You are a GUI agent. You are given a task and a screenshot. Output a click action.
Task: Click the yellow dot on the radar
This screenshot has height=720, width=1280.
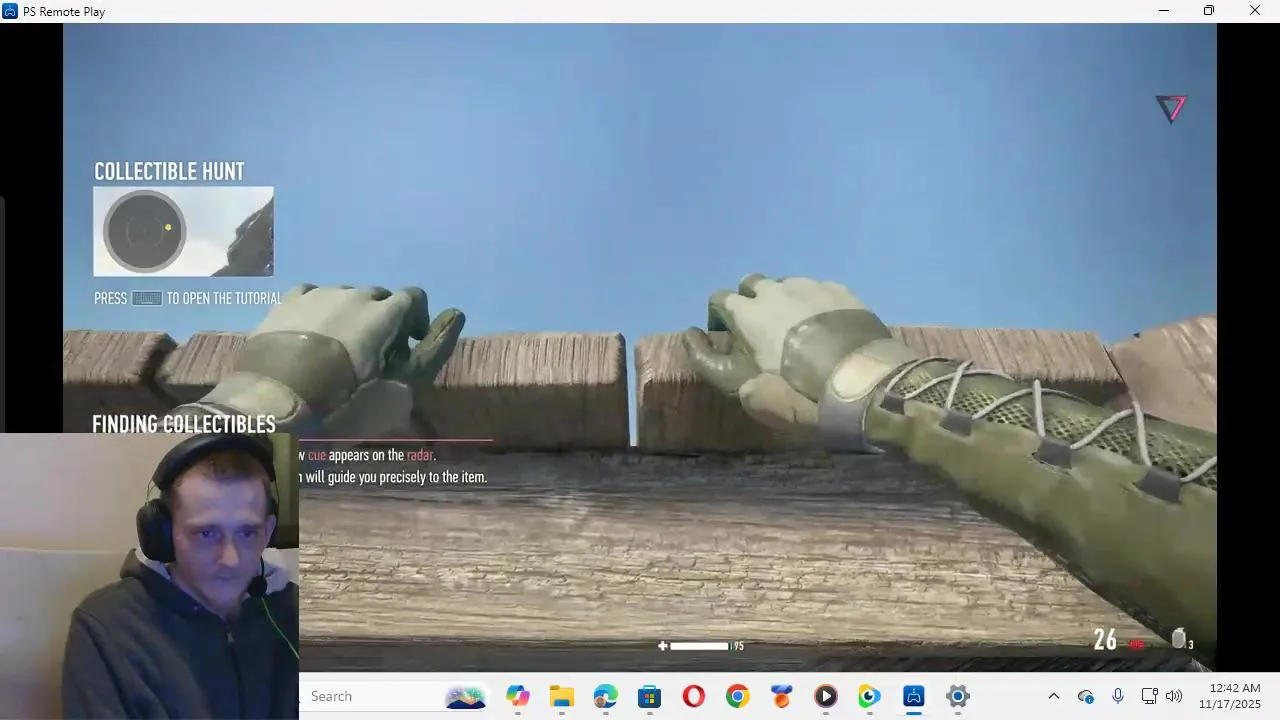pos(168,228)
